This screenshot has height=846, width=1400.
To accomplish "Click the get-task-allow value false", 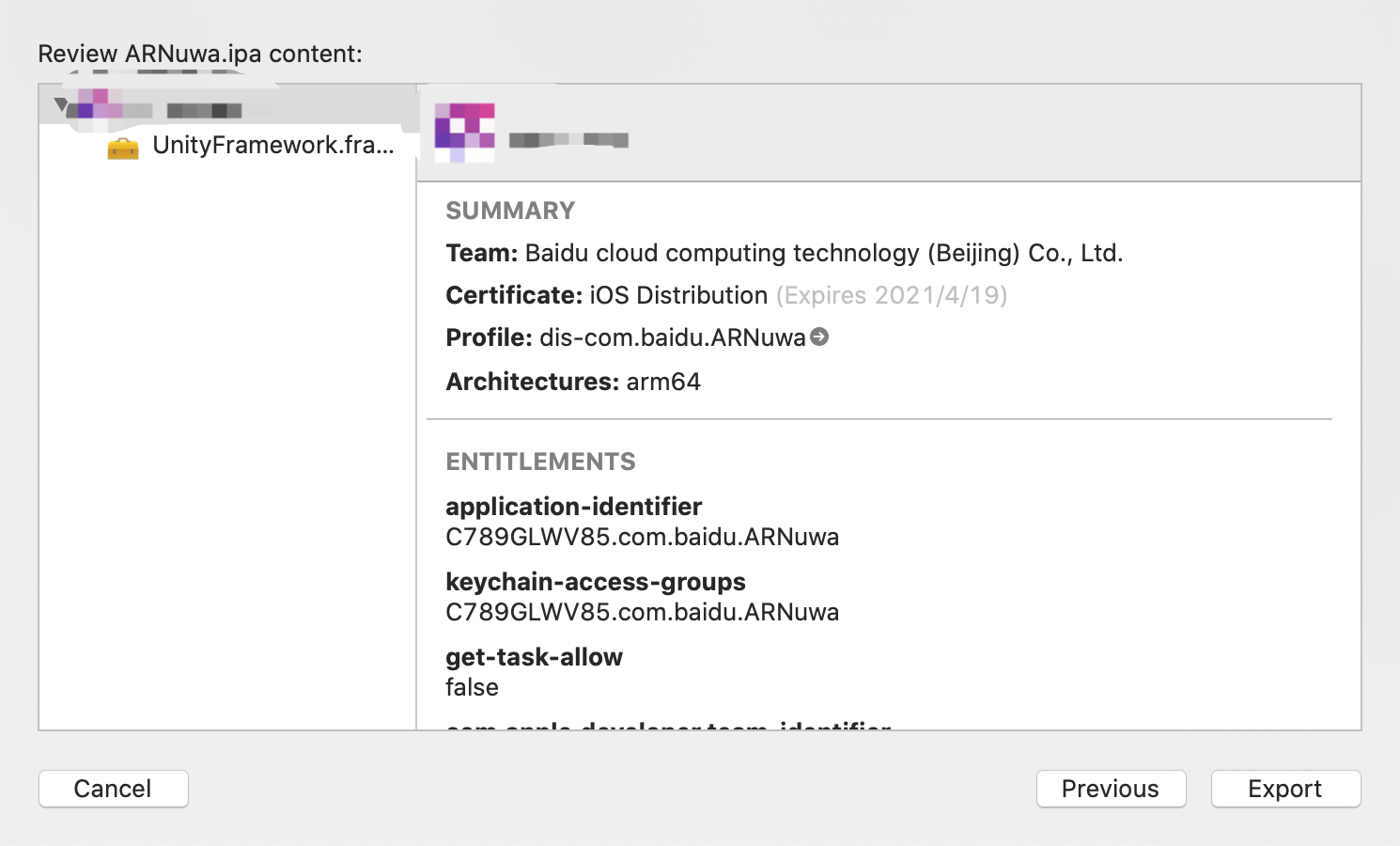I will coord(473,687).
